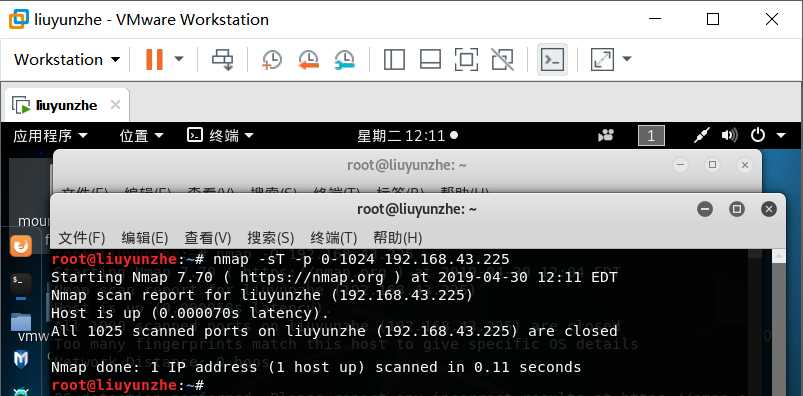Close the front terminal window
Image resolution: width=803 pixels, height=396 pixels.
(769, 209)
